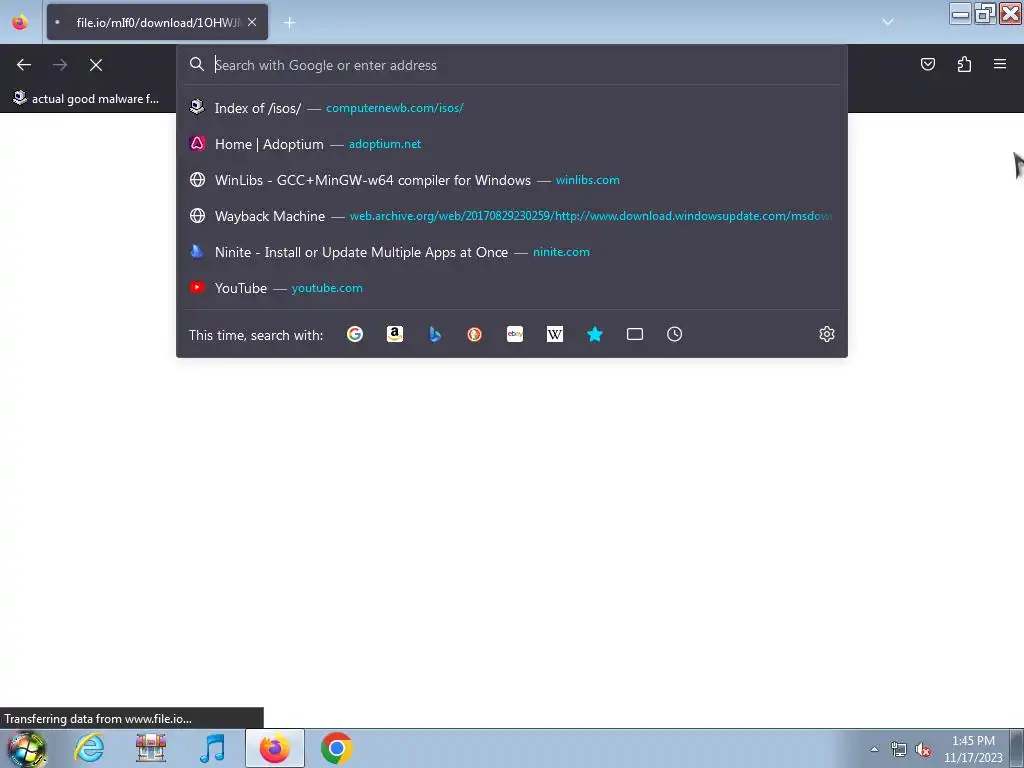Open the Extensions puzzle icon
This screenshot has height=768, width=1024.
pos(964,64)
